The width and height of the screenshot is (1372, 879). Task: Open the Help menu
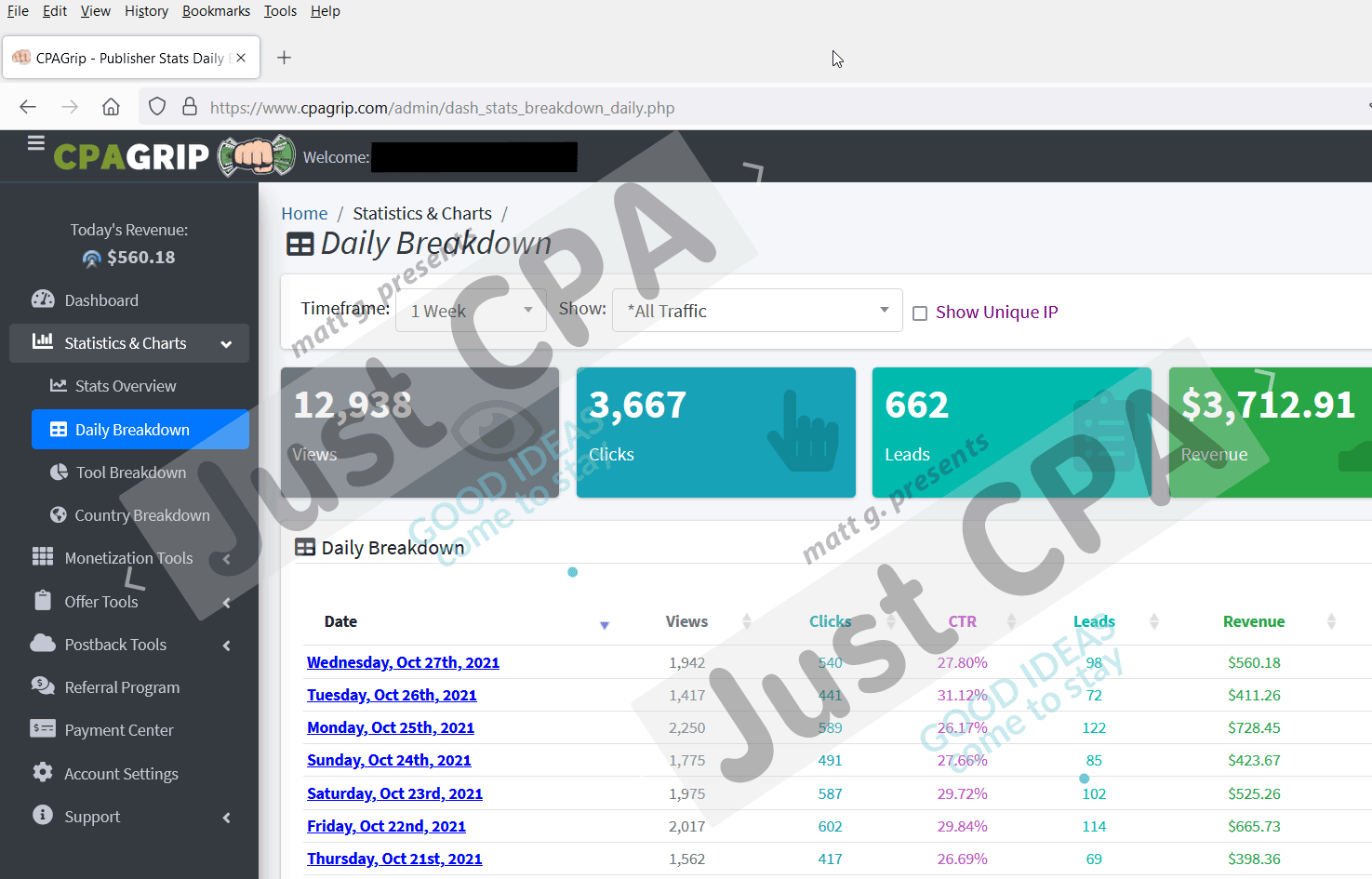point(325,11)
